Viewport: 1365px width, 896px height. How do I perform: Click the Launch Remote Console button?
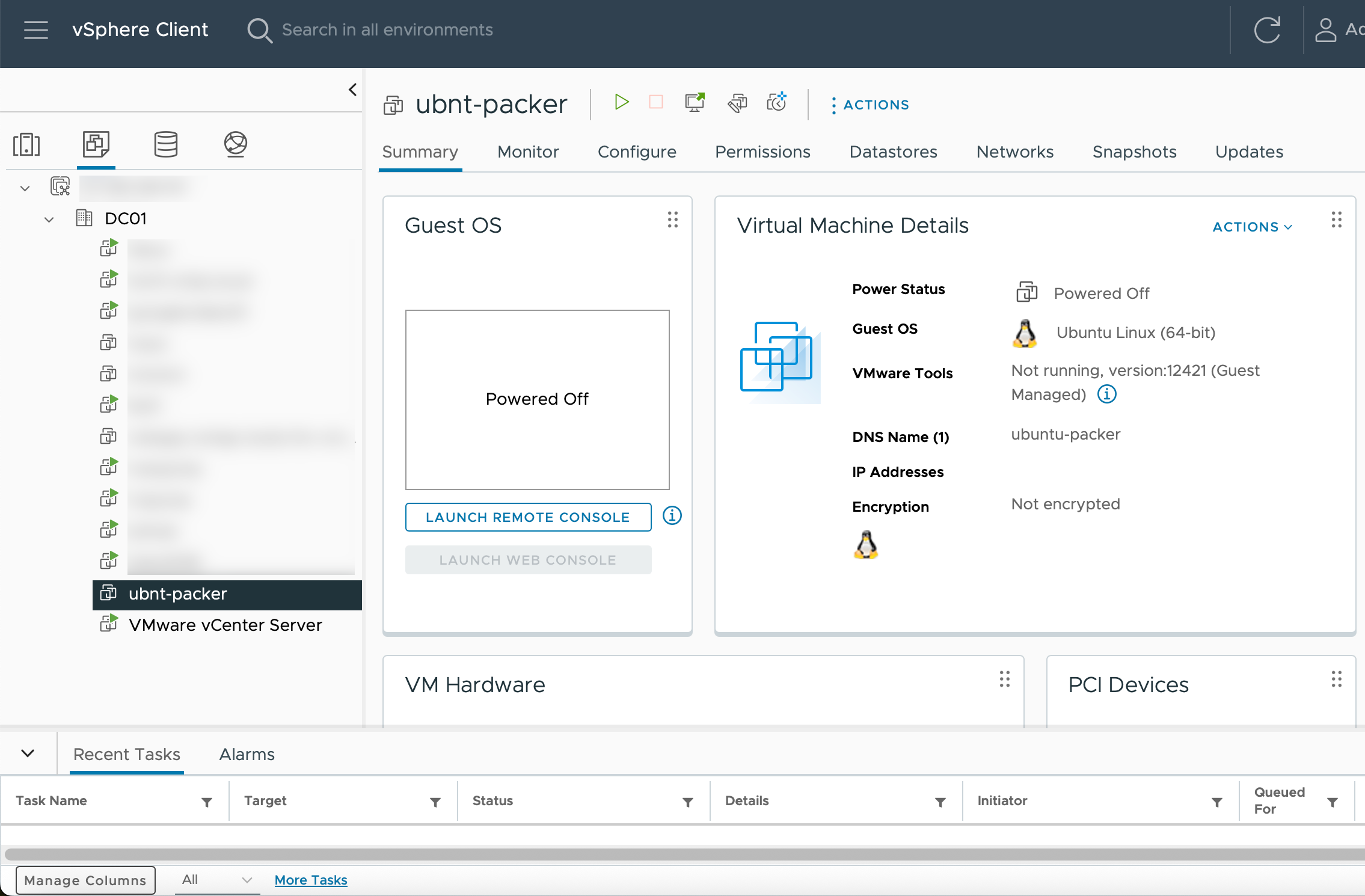[x=527, y=517]
